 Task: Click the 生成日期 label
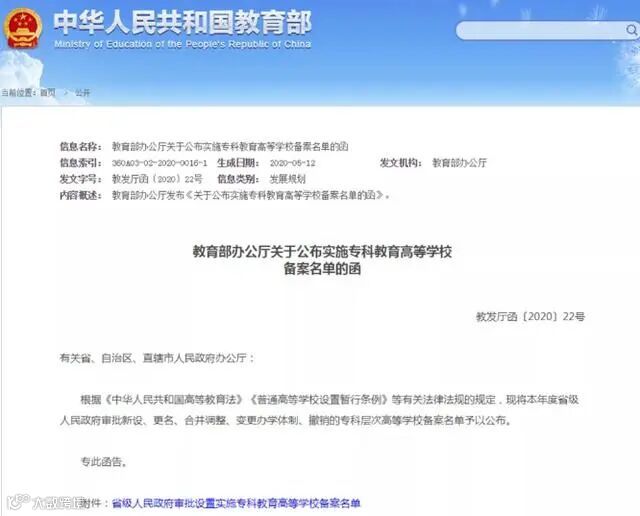coord(238,163)
